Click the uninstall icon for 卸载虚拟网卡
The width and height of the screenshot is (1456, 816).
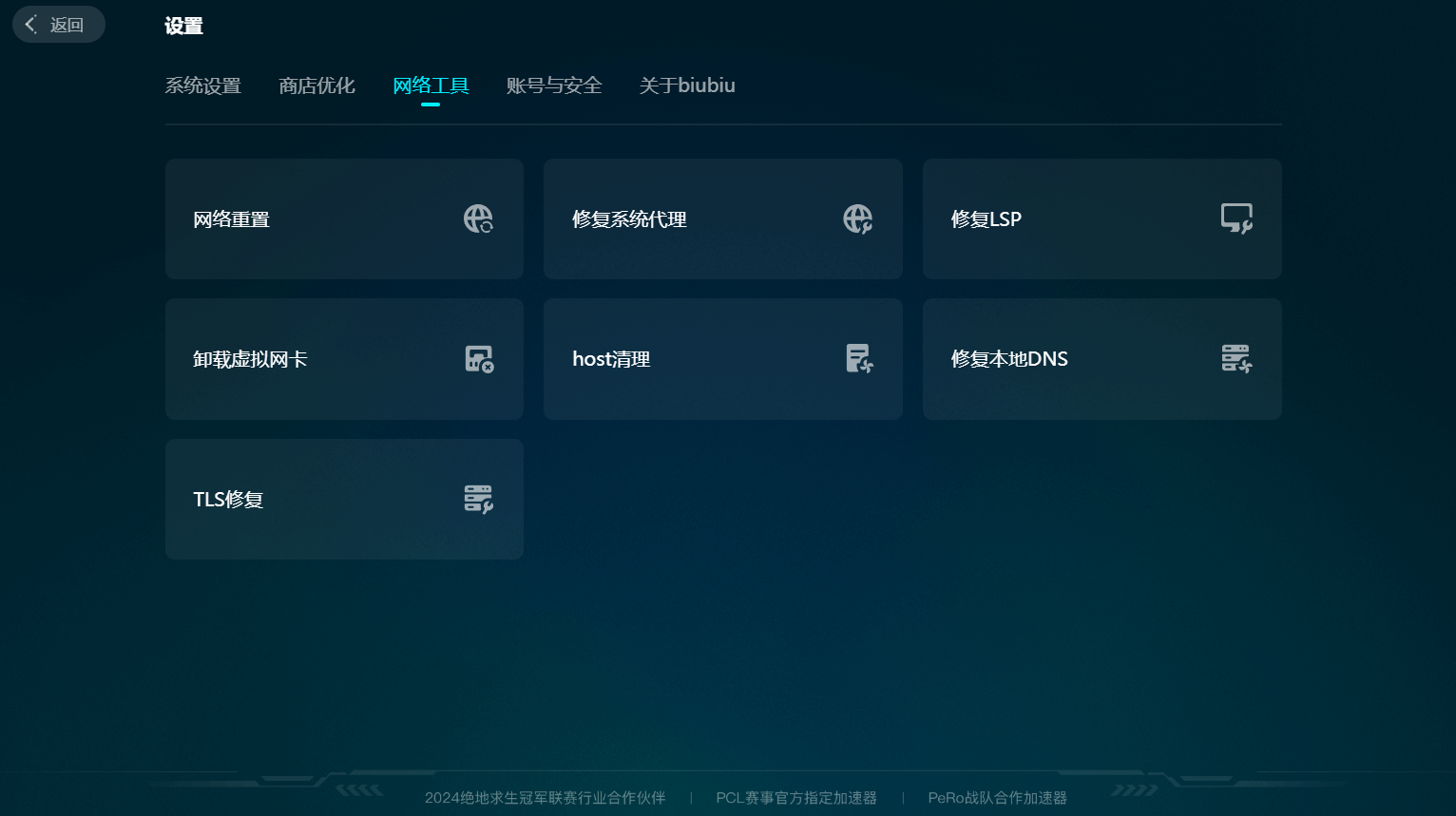point(478,359)
